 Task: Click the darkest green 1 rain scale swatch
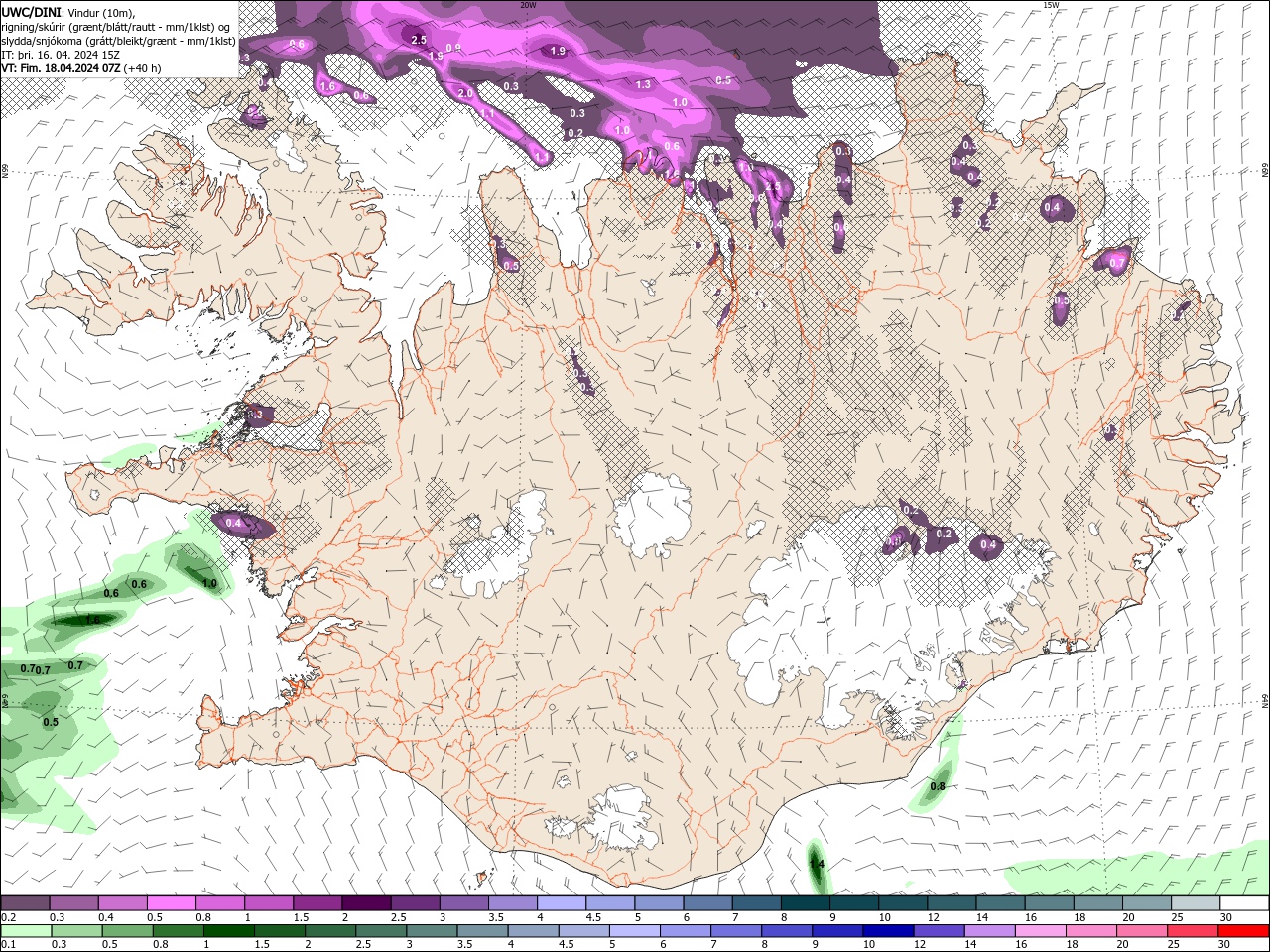[x=228, y=931]
